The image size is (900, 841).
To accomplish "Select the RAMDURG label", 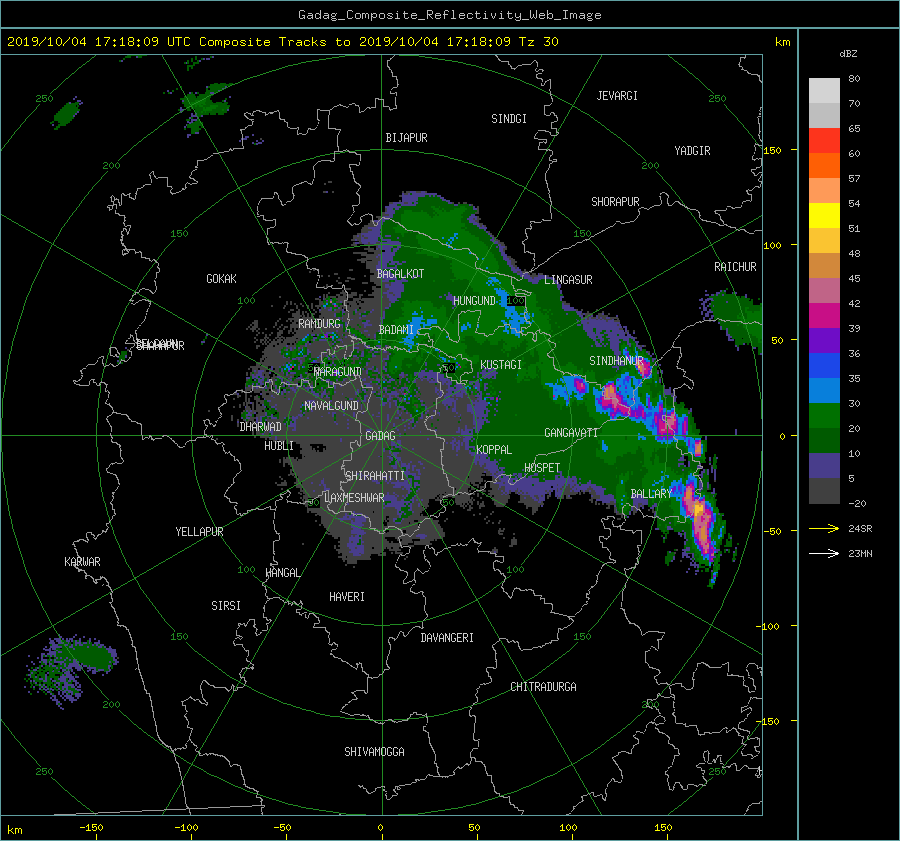I will click(319, 324).
